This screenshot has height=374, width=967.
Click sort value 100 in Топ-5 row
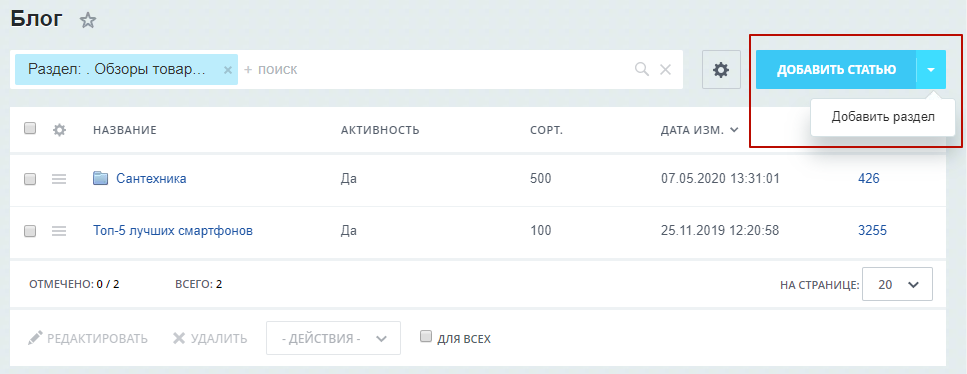pyautogui.click(x=540, y=231)
